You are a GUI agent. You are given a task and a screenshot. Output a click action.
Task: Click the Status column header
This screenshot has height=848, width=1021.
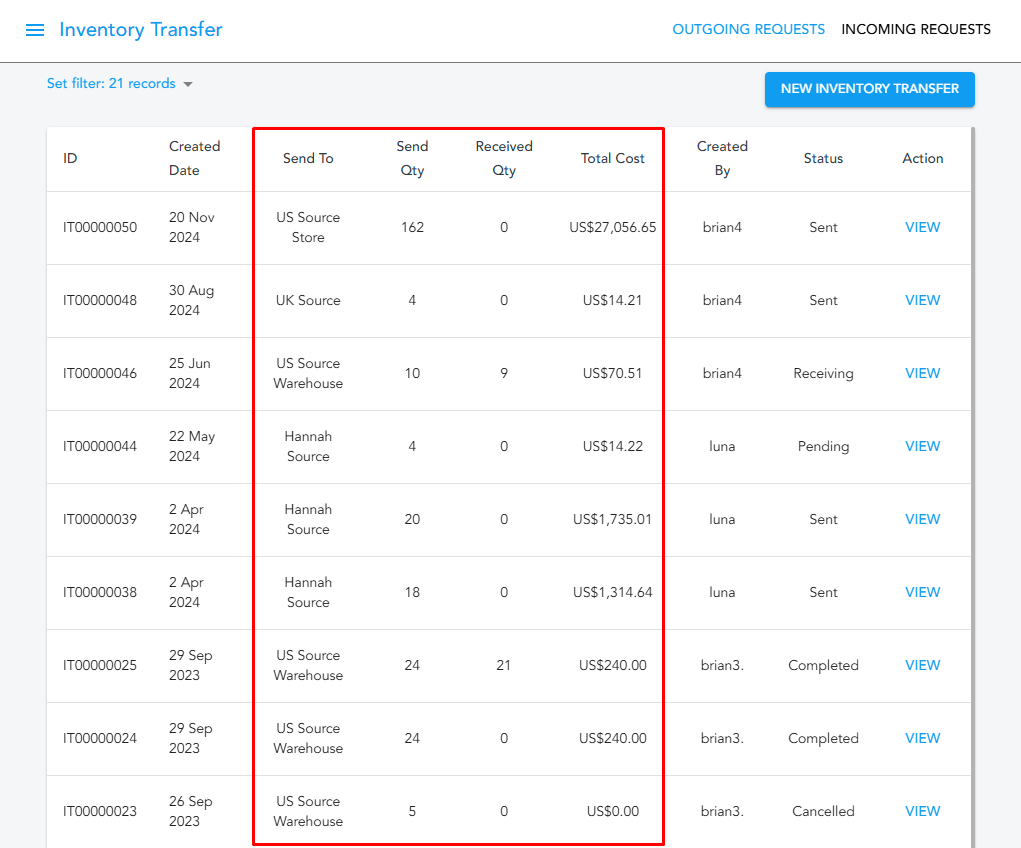(823, 158)
